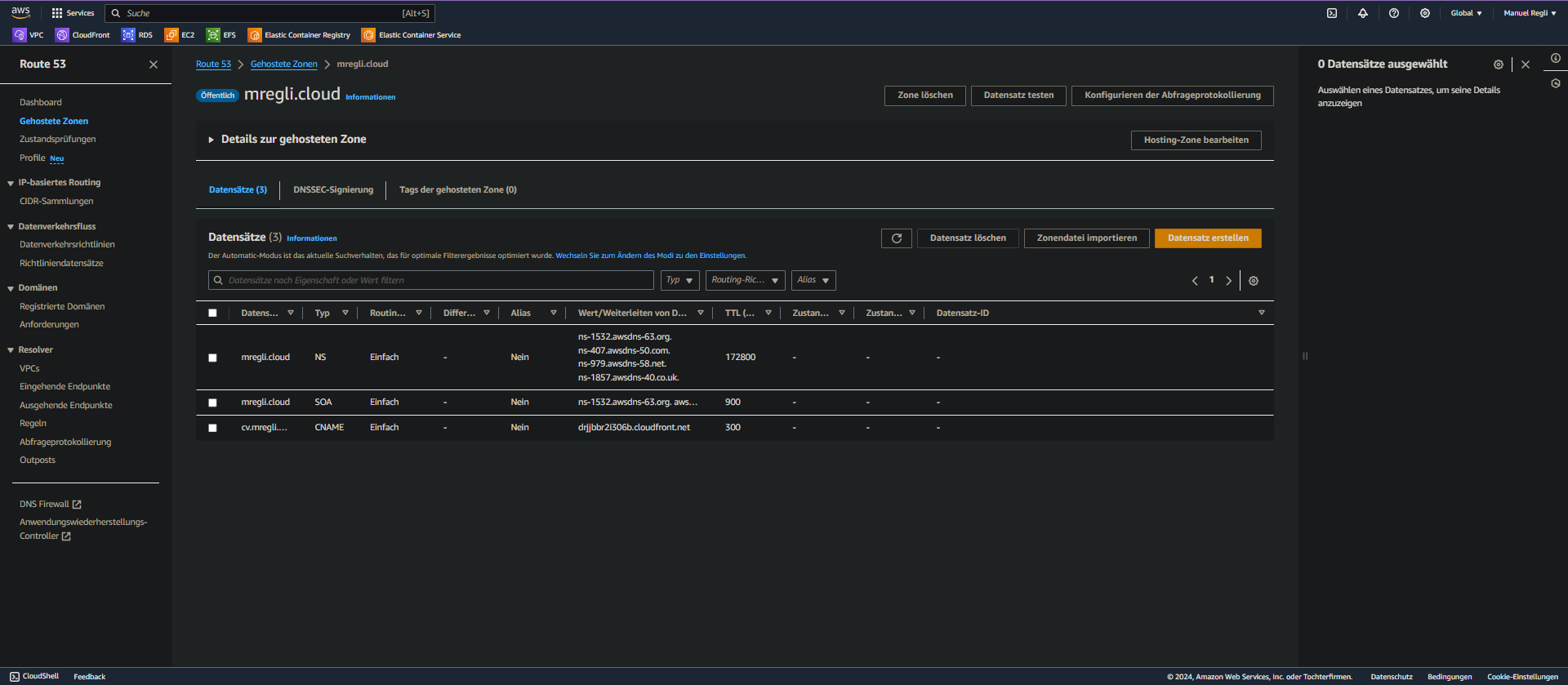
Task: Open VPC shortcut in favorites bar
Action: 29,35
